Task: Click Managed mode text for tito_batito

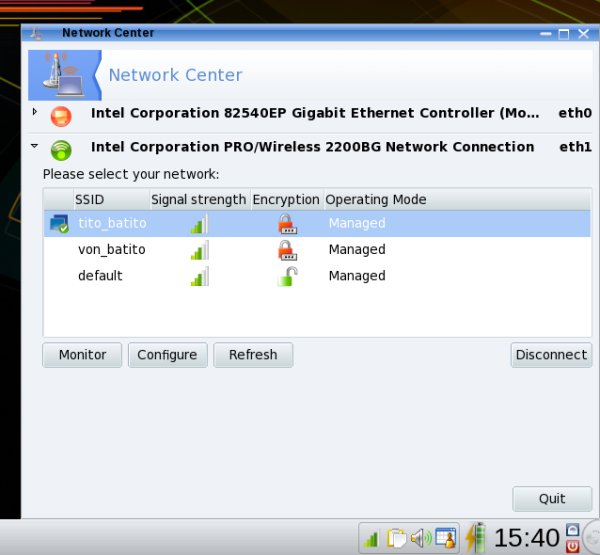Action: coord(357,224)
